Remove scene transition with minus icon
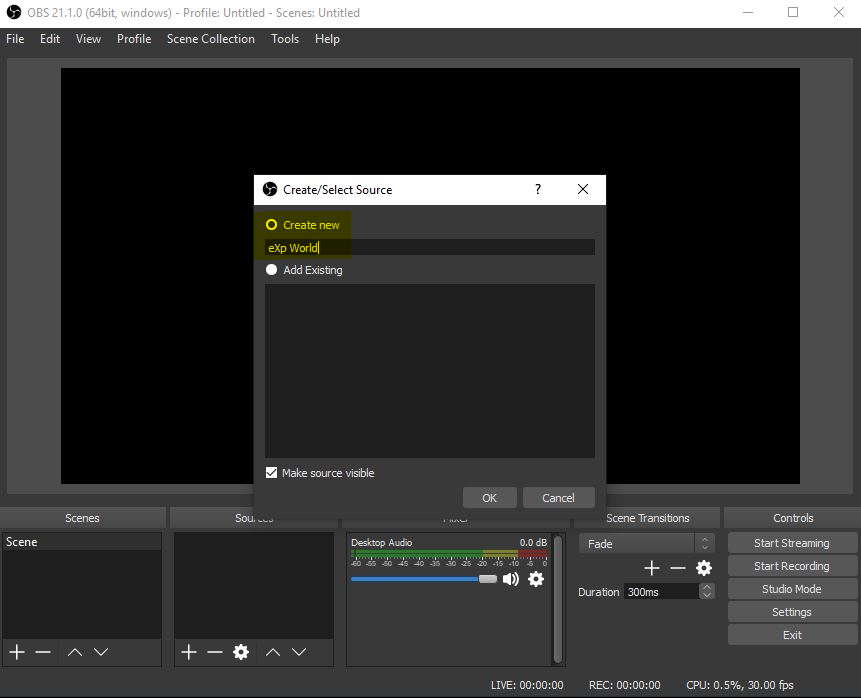 [678, 568]
